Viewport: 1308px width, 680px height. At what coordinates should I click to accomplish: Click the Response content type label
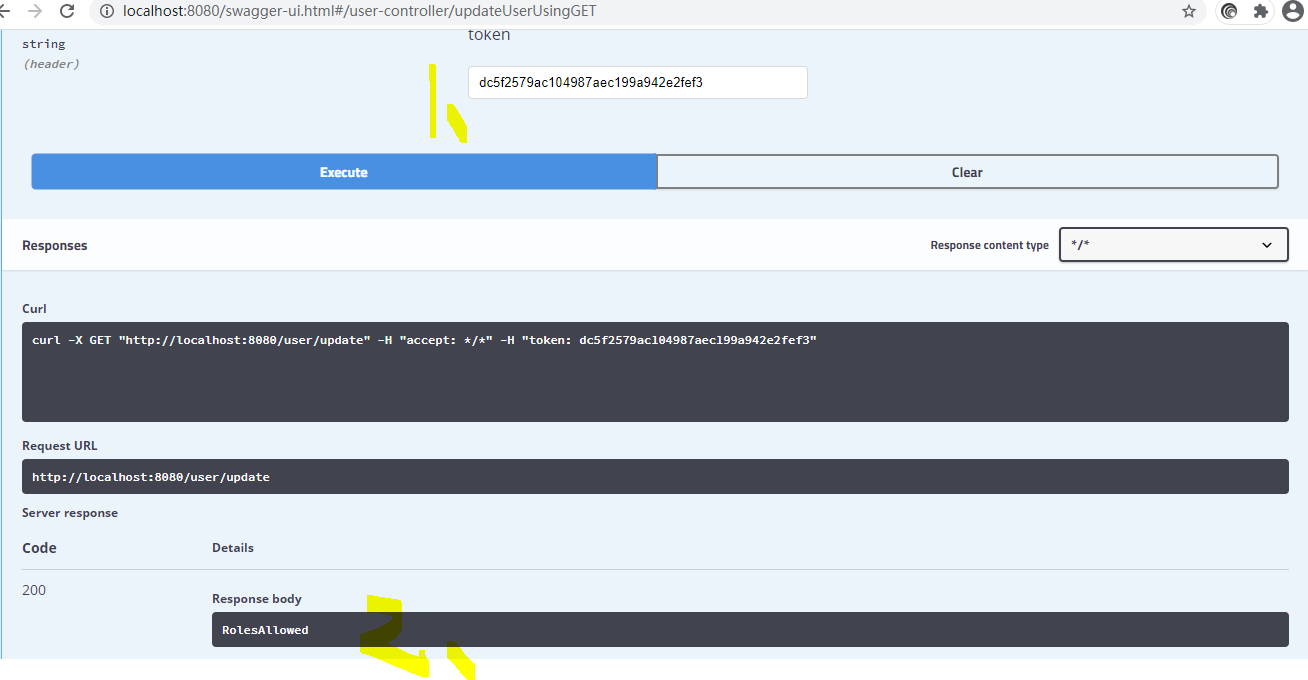[990, 245]
